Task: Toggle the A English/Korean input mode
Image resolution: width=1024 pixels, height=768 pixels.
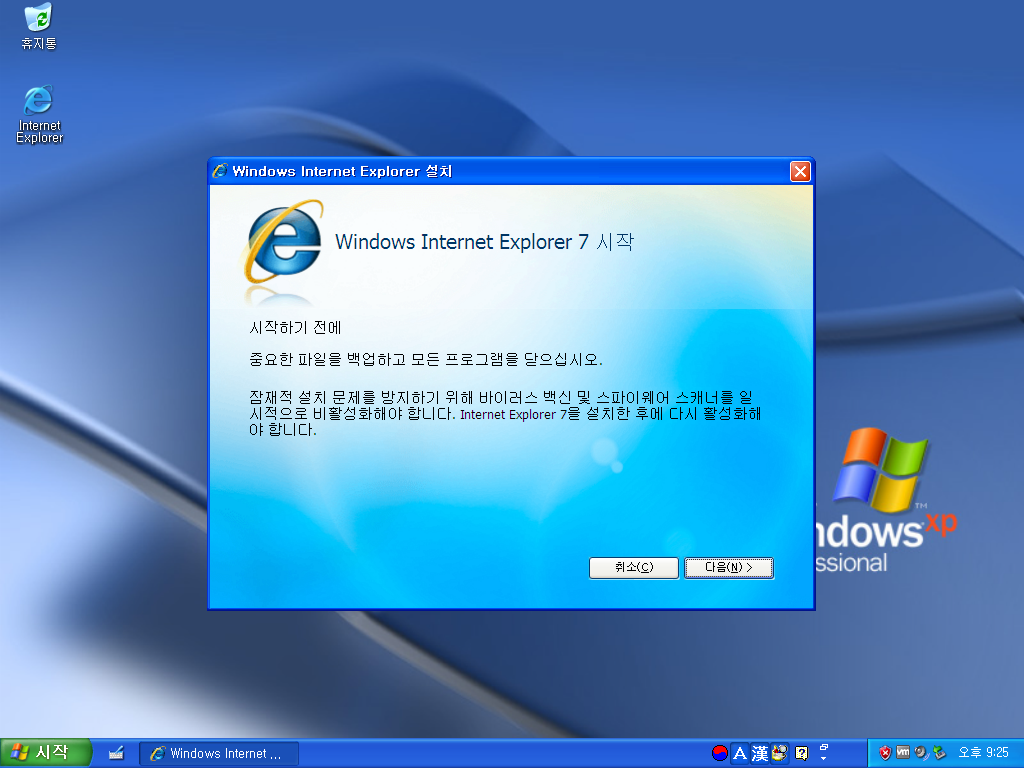Action: 740,753
